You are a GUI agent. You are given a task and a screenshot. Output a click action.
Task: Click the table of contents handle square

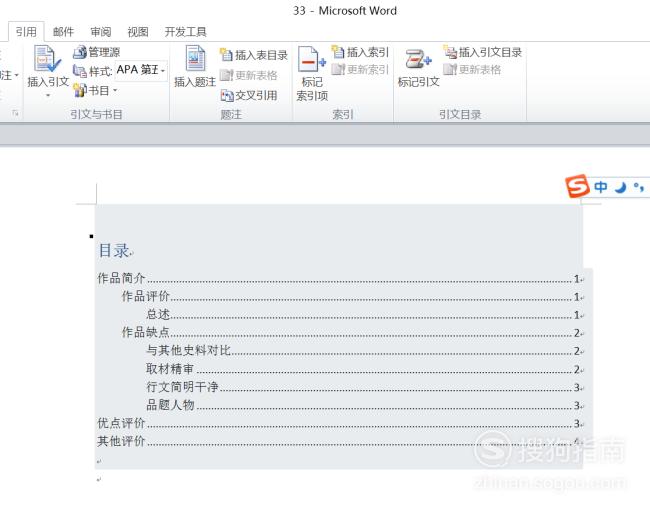point(91,236)
